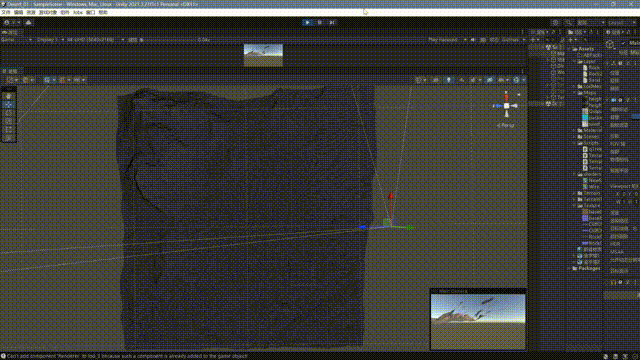Open the Scene camera settings icon
Viewport: 640px width, 360px height.
[x=502, y=80]
